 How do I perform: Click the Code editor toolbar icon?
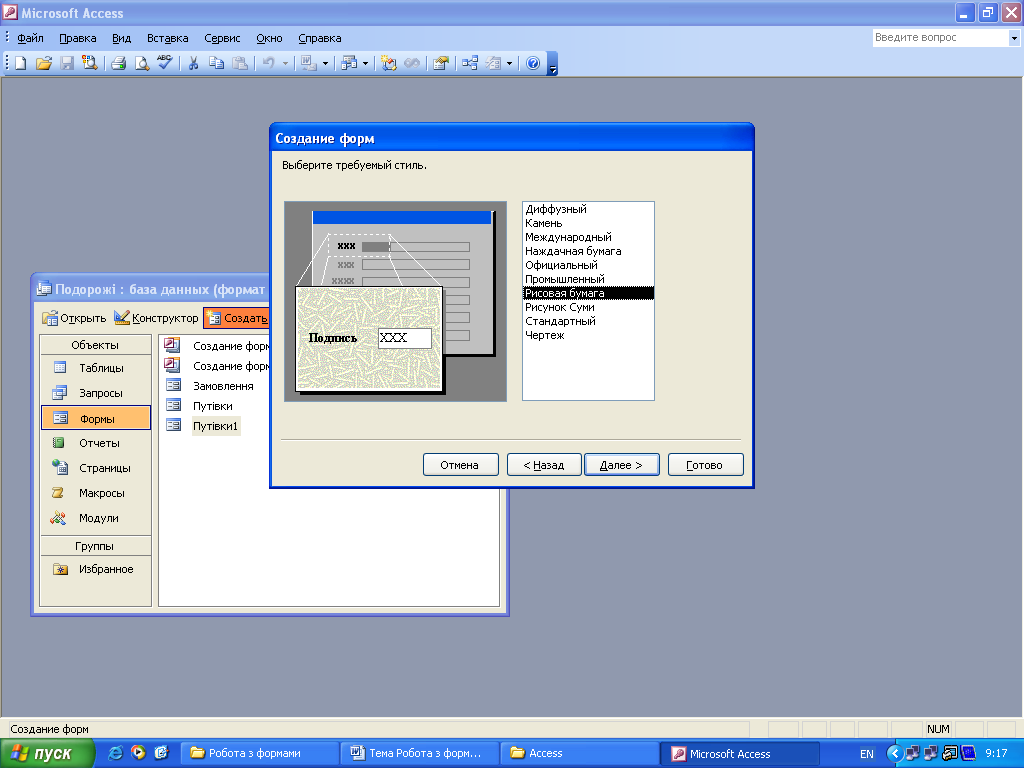point(389,63)
